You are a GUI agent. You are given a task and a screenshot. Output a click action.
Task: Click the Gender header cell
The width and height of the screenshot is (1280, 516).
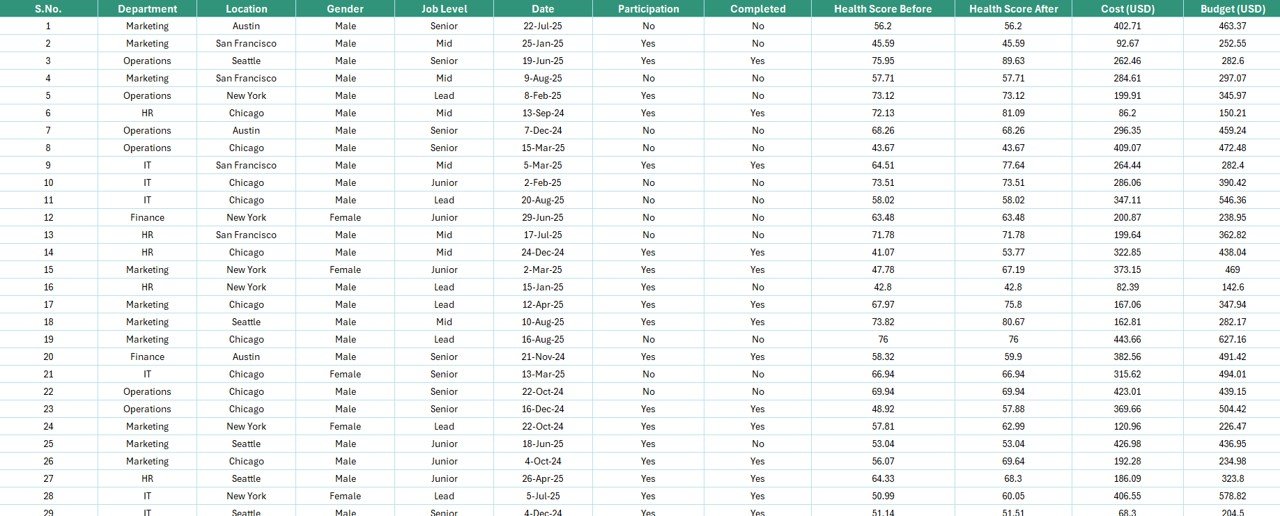point(345,9)
